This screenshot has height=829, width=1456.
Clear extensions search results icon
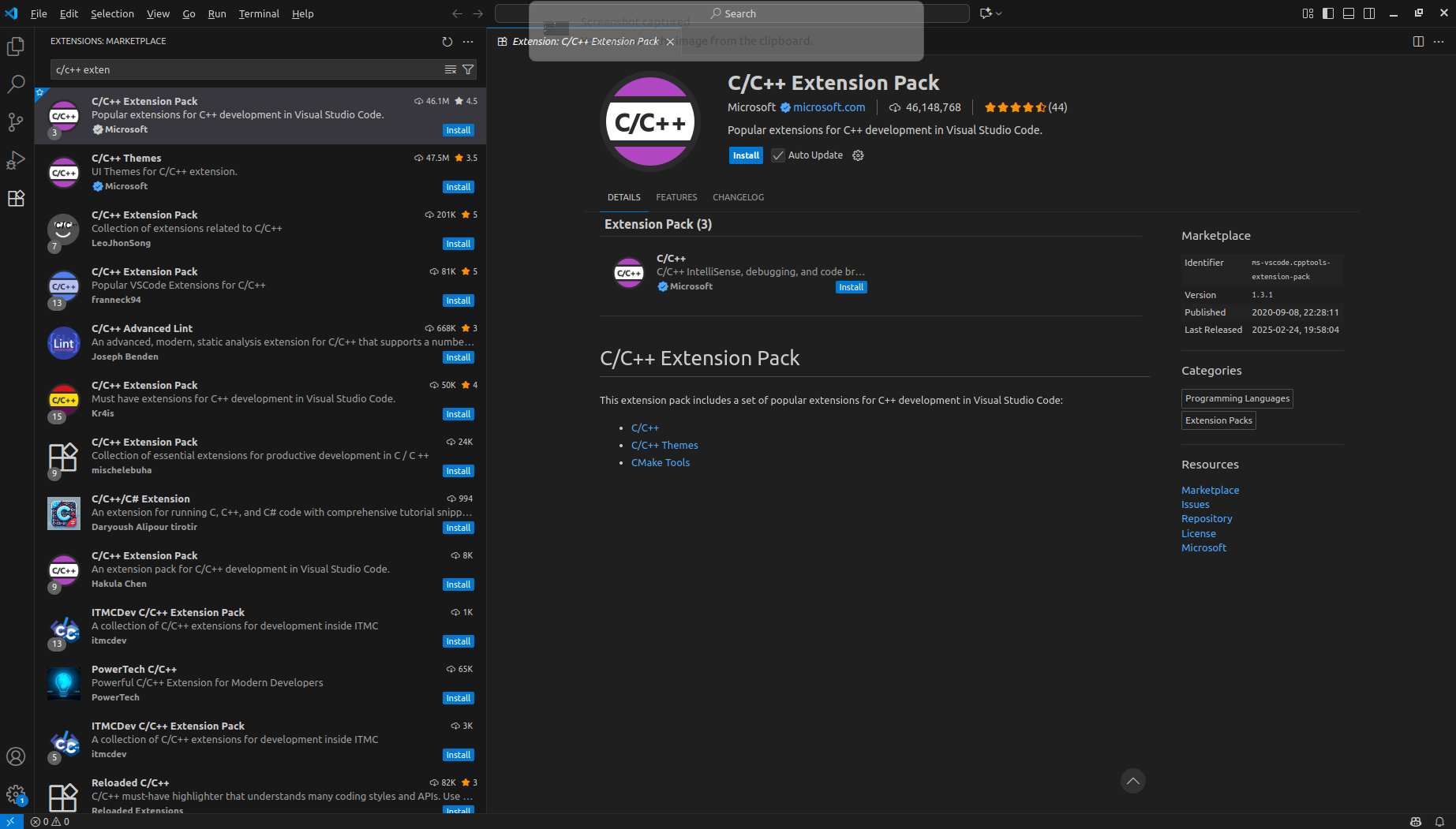tap(451, 69)
